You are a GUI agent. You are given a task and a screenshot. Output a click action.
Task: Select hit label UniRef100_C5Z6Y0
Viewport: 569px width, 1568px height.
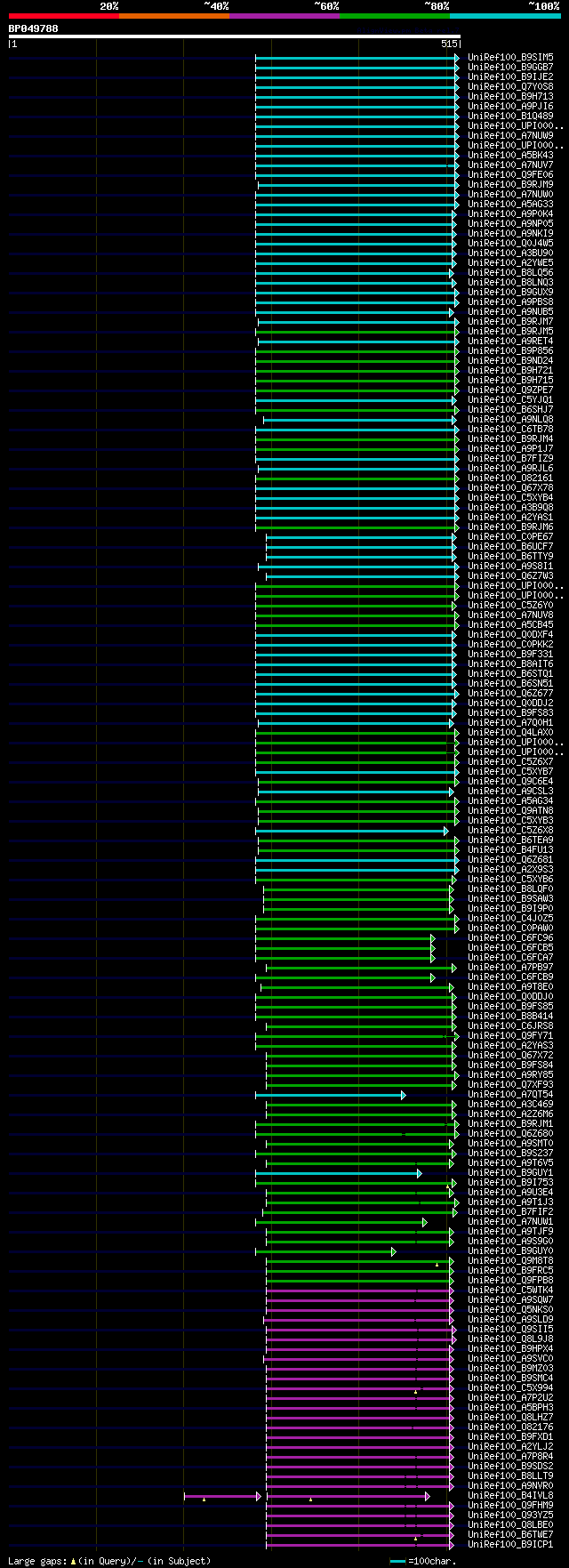click(510, 605)
